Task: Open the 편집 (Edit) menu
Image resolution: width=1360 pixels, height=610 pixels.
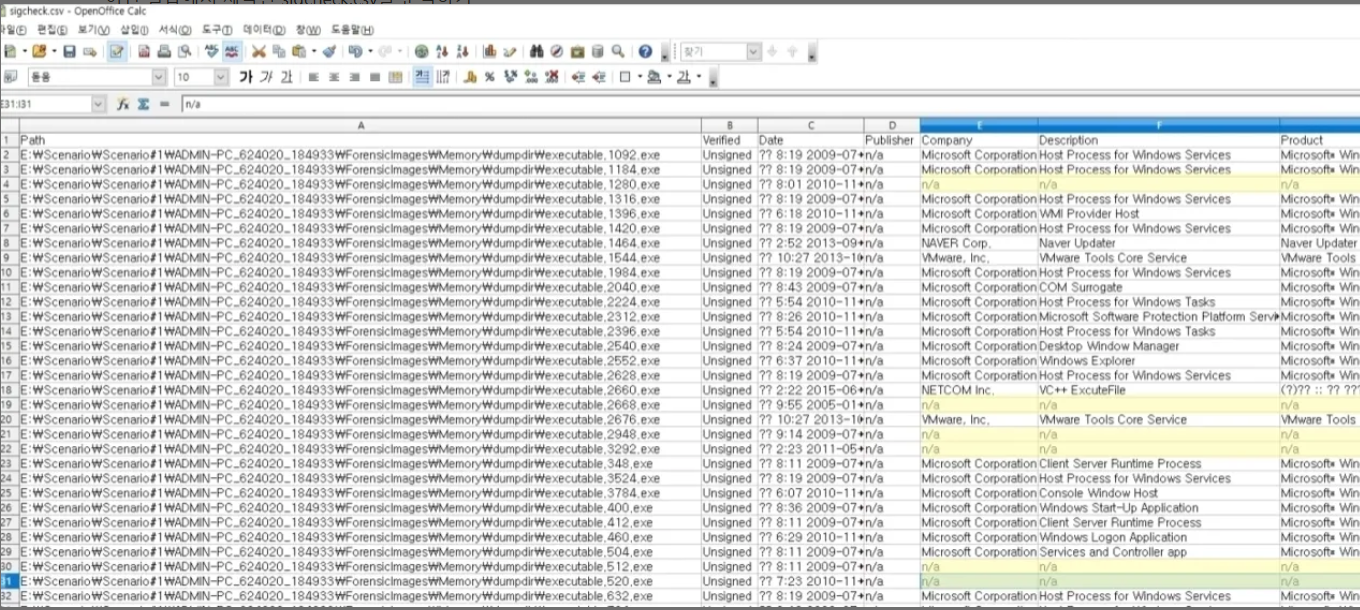Action: [50, 30]
